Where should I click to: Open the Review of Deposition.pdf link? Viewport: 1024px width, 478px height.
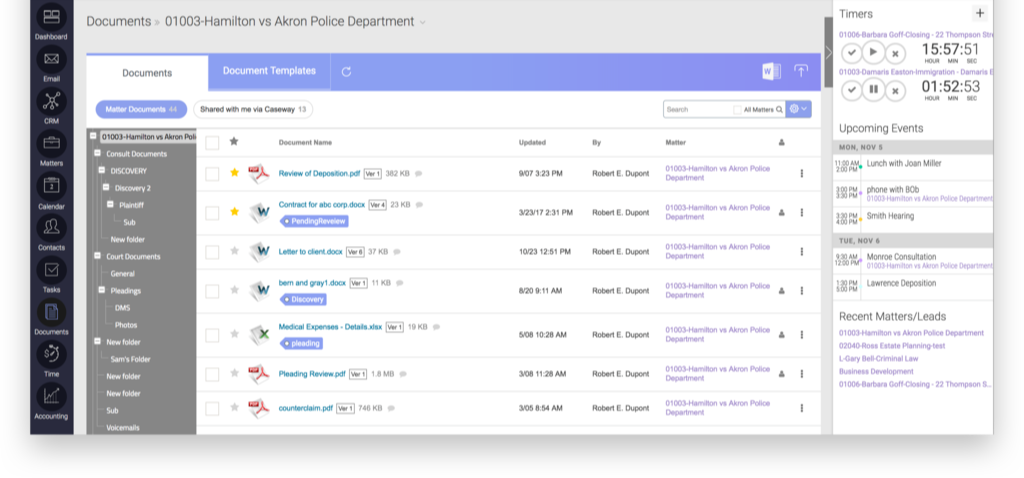319,174
